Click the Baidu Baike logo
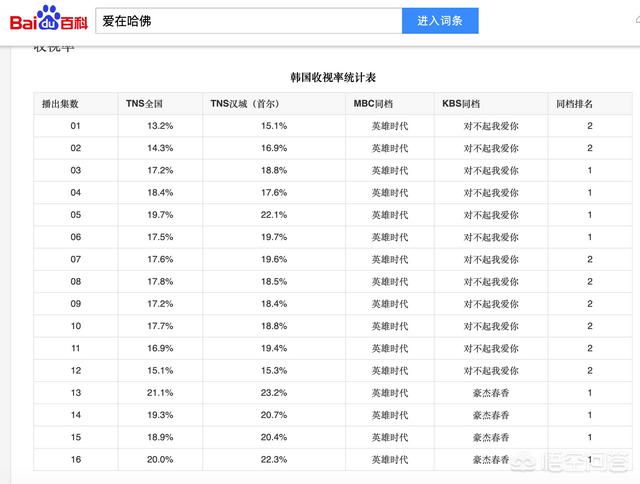The height and width of the screenshot is (484, 640). (49, 18)
